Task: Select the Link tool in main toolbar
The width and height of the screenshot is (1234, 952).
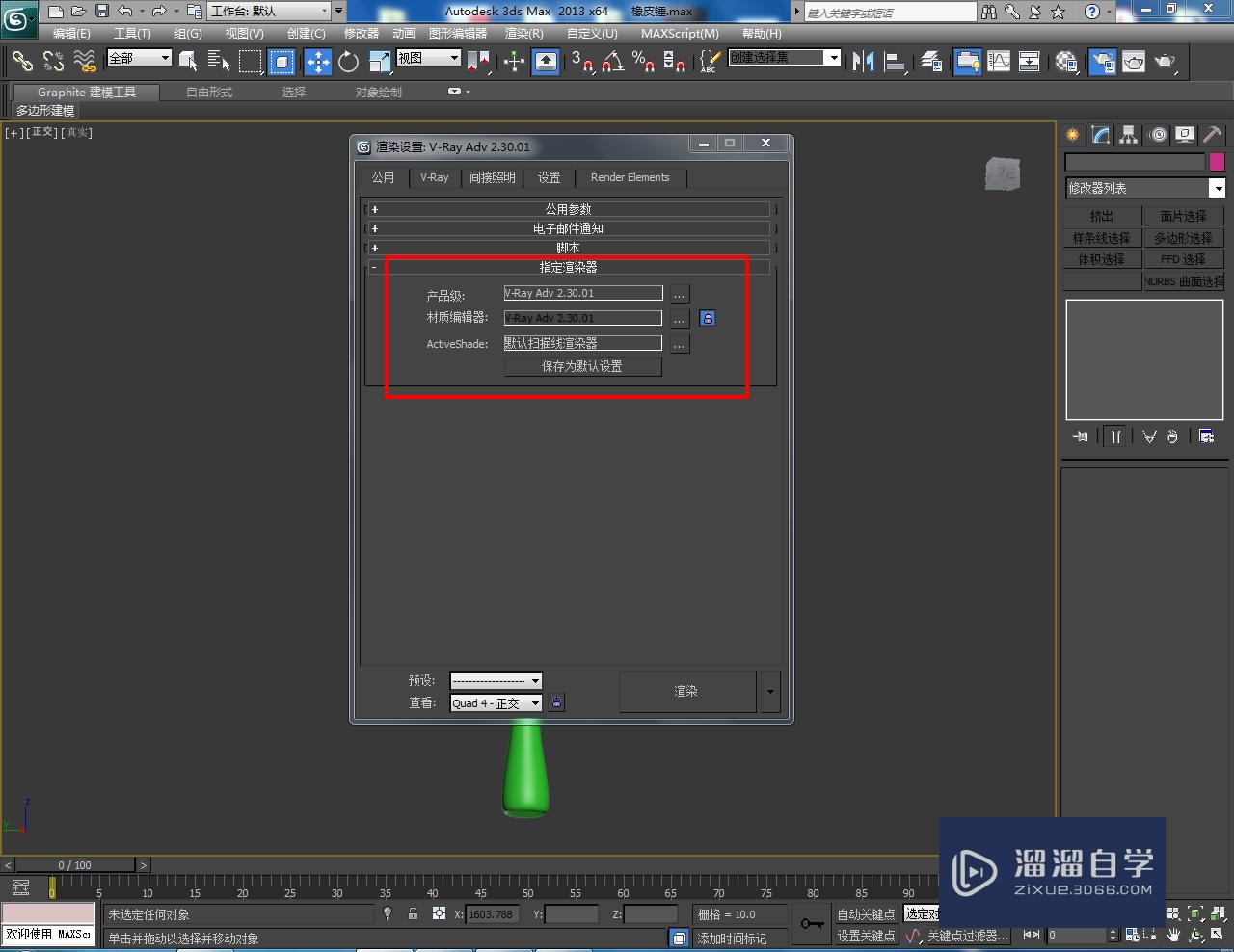Action: [x=21, y=62]
